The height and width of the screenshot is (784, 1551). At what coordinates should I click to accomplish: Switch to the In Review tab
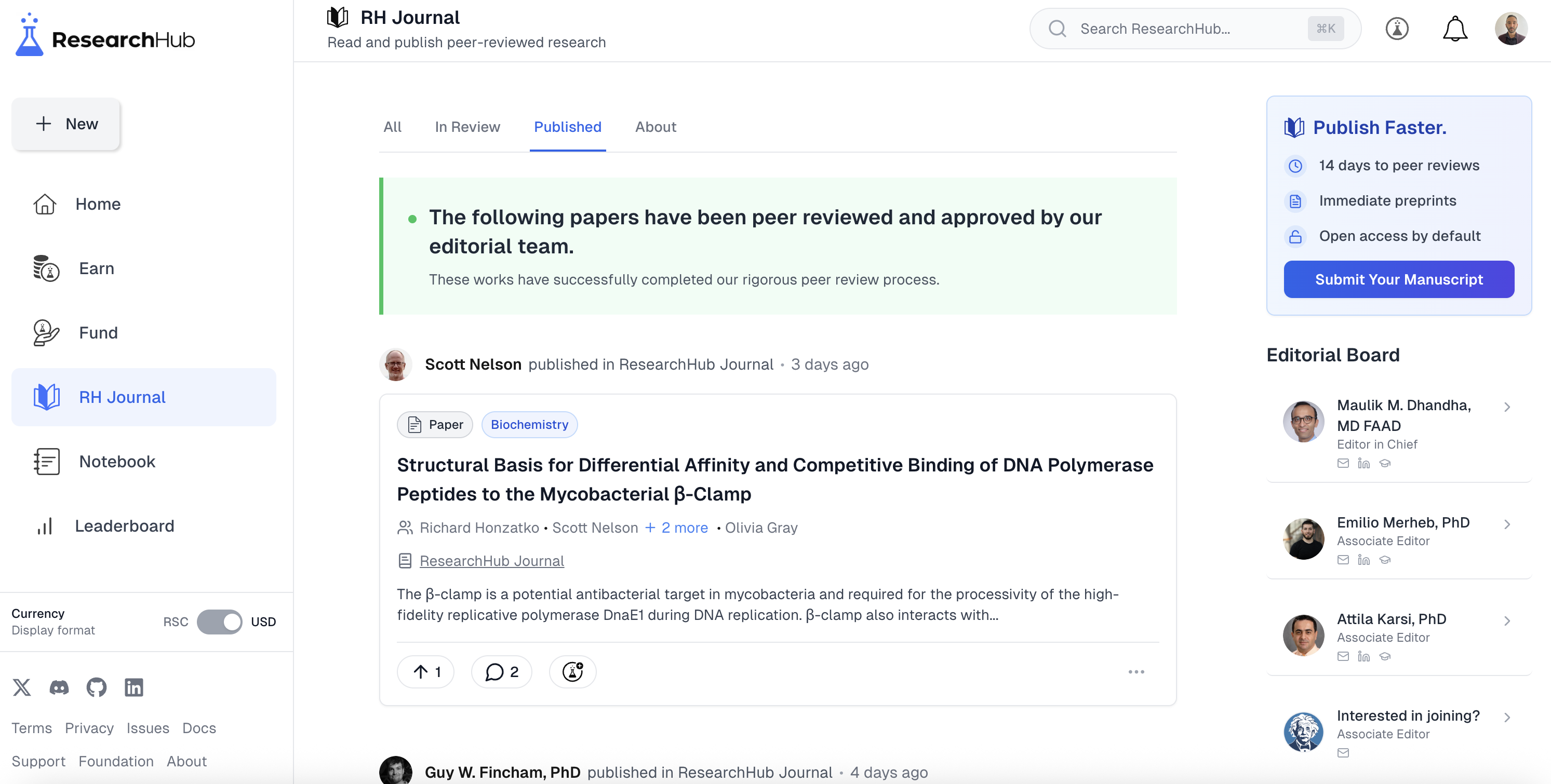coord(467,127)
